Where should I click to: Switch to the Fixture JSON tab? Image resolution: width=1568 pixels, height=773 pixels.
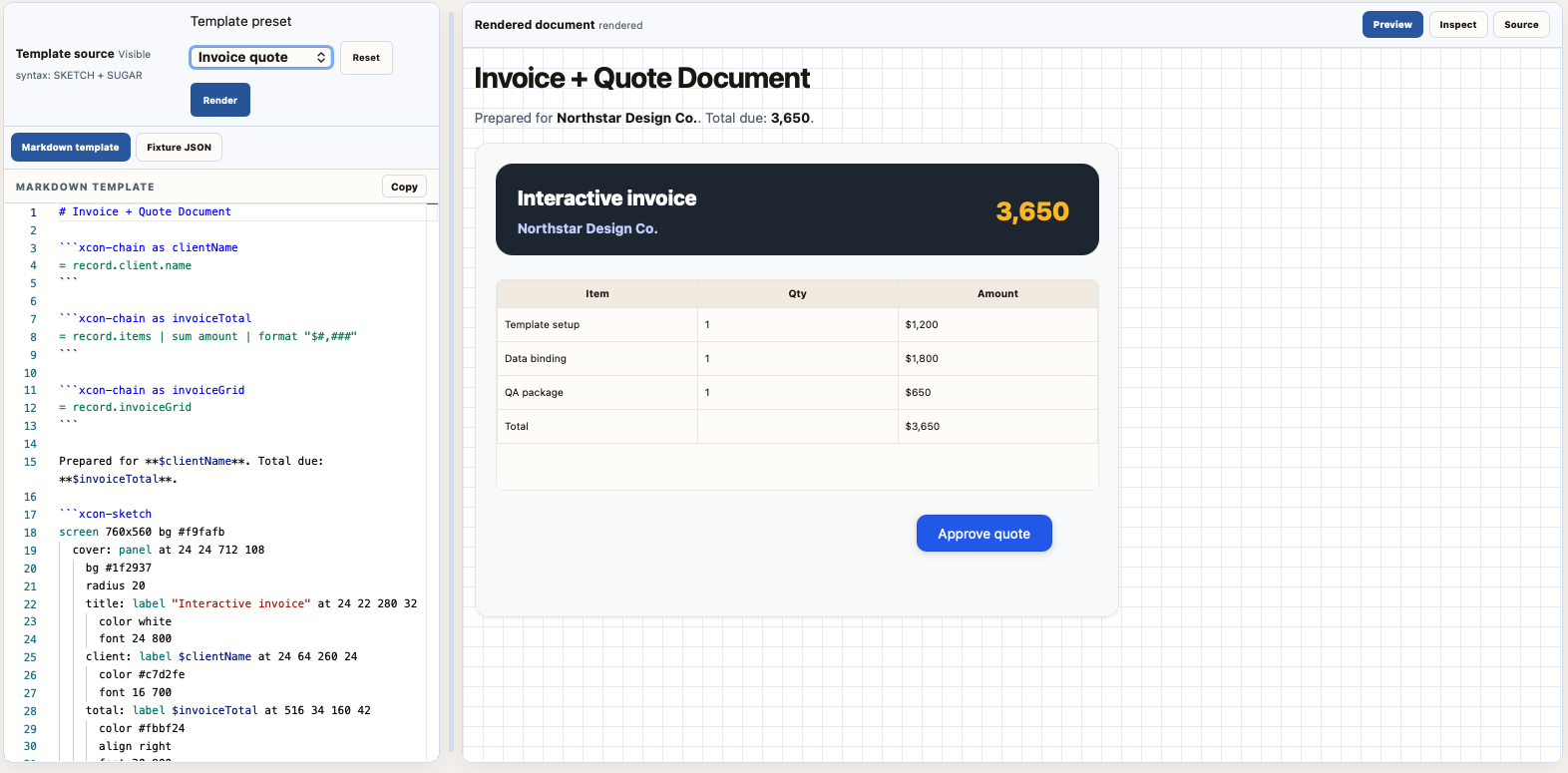179,147
